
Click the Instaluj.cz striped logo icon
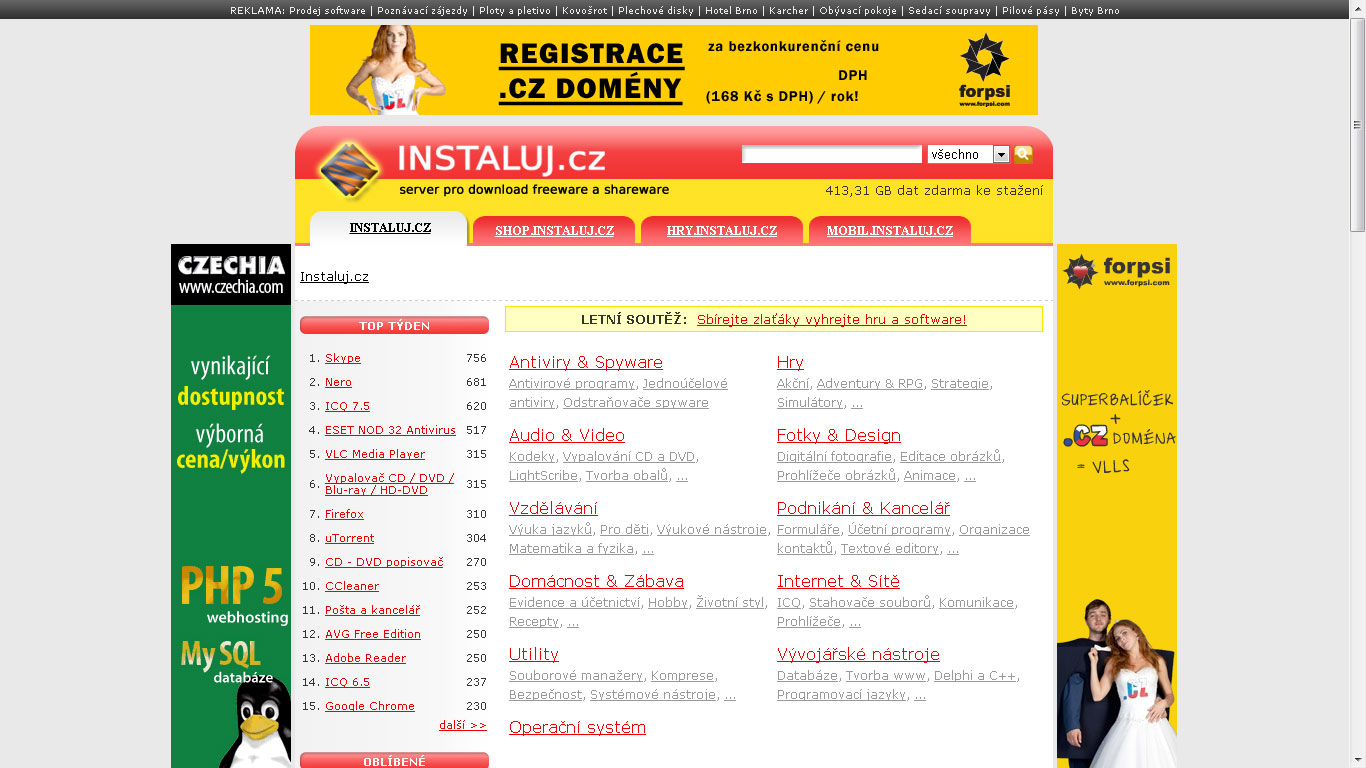tap(350, 171)
